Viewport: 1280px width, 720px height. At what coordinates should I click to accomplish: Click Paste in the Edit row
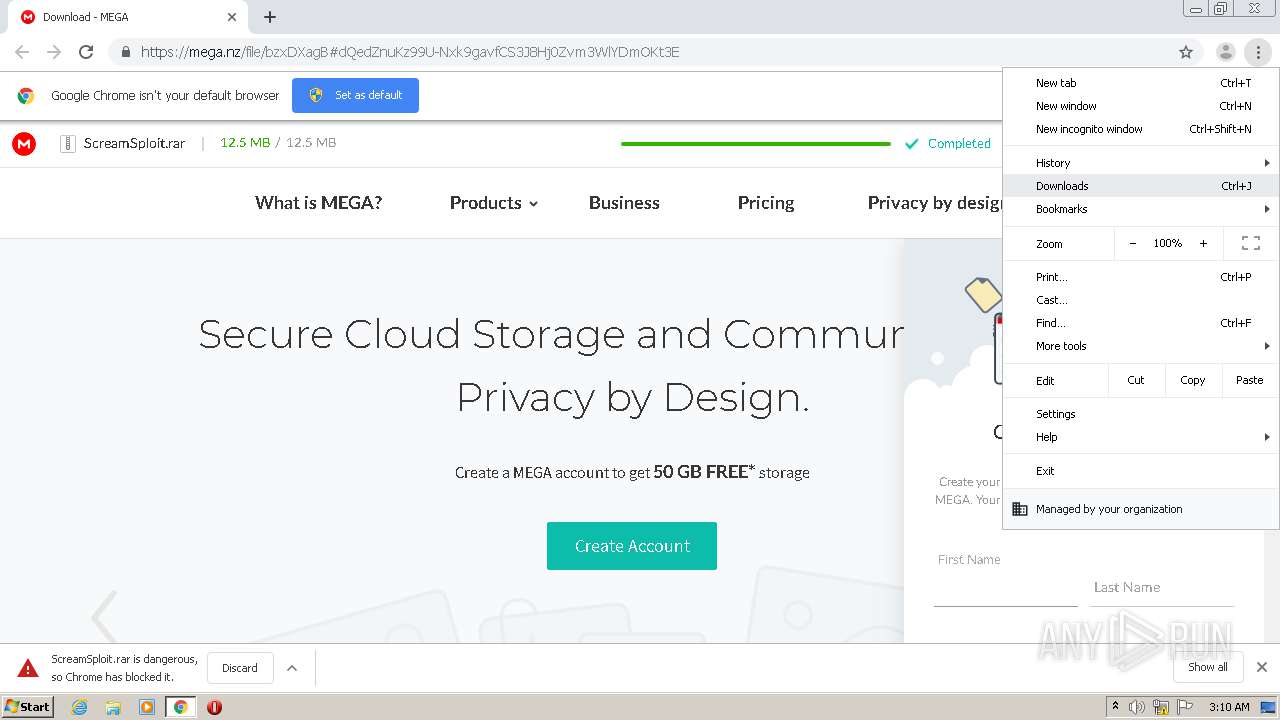[1249, 380]
